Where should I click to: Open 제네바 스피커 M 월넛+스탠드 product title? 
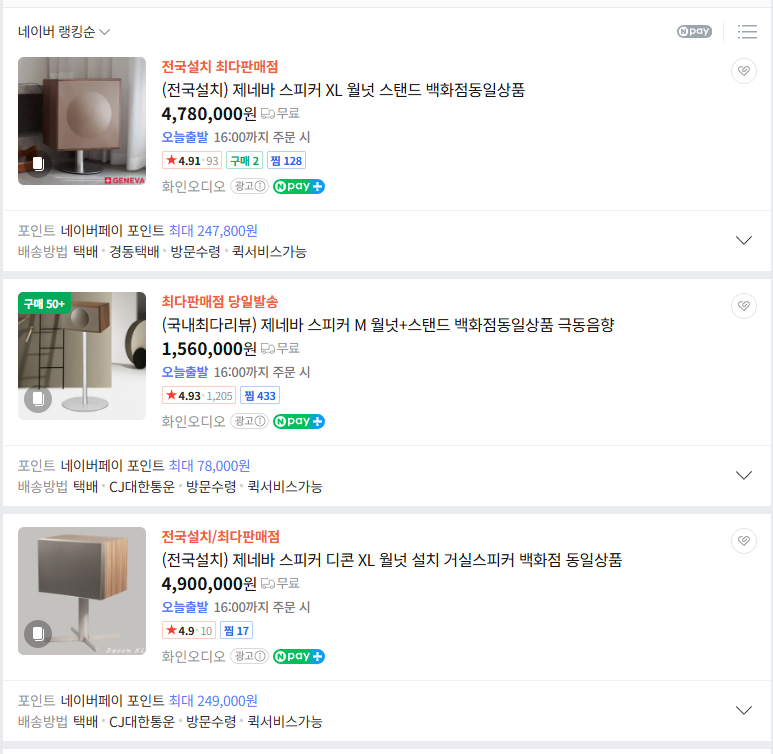[x=387, y=325]
